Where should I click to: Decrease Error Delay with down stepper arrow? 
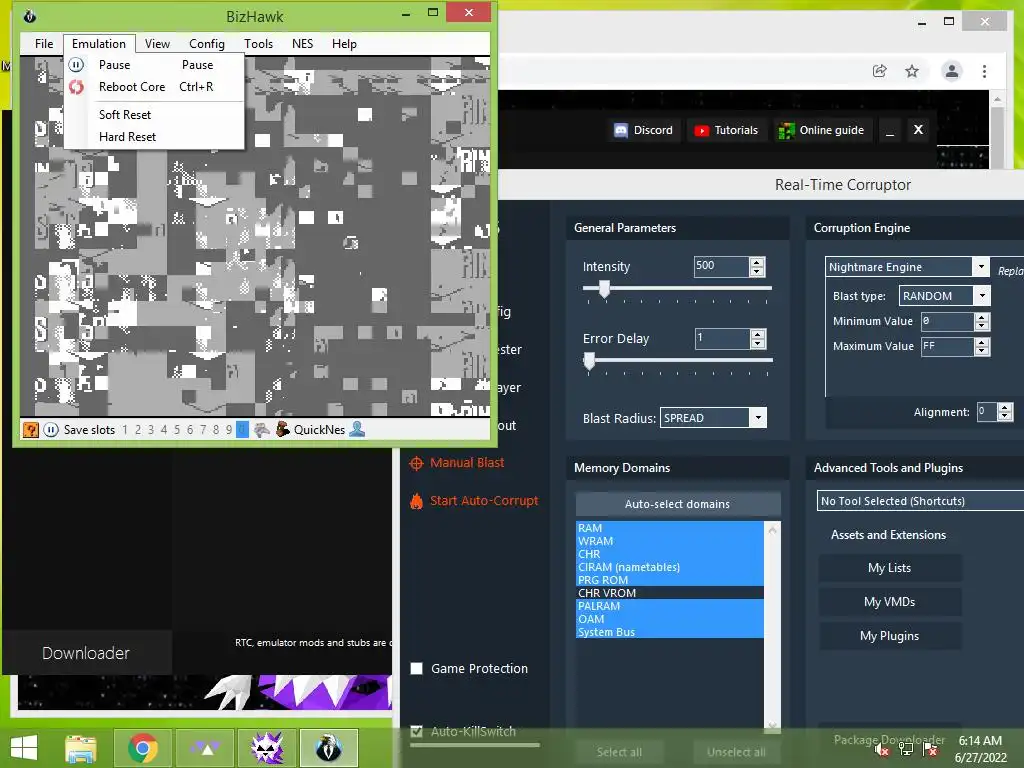[x=758, y=344]
